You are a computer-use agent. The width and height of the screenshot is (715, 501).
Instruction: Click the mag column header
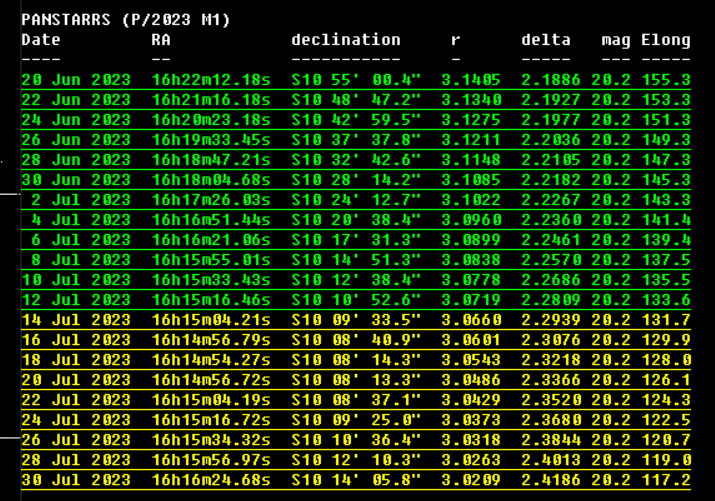point(616,40)
